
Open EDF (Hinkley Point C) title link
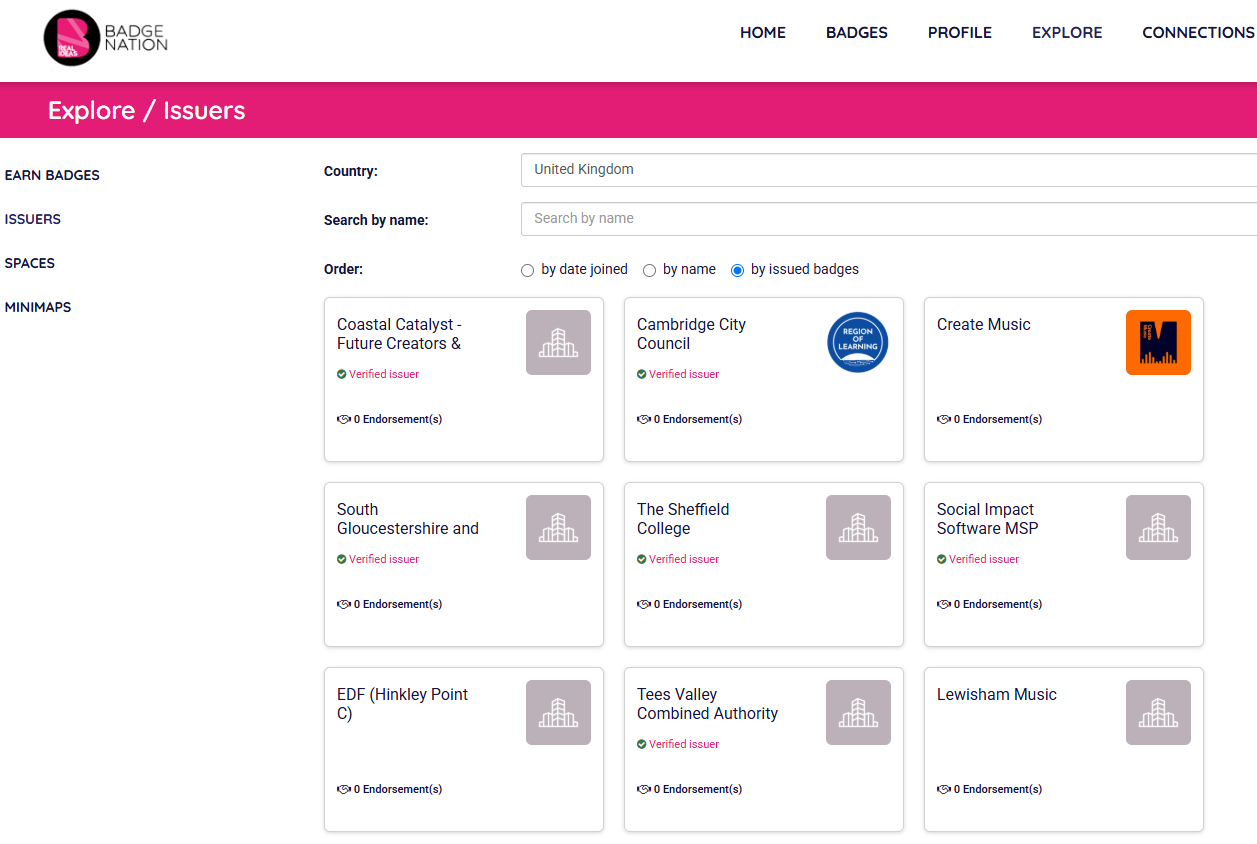[x=402, y=704]
